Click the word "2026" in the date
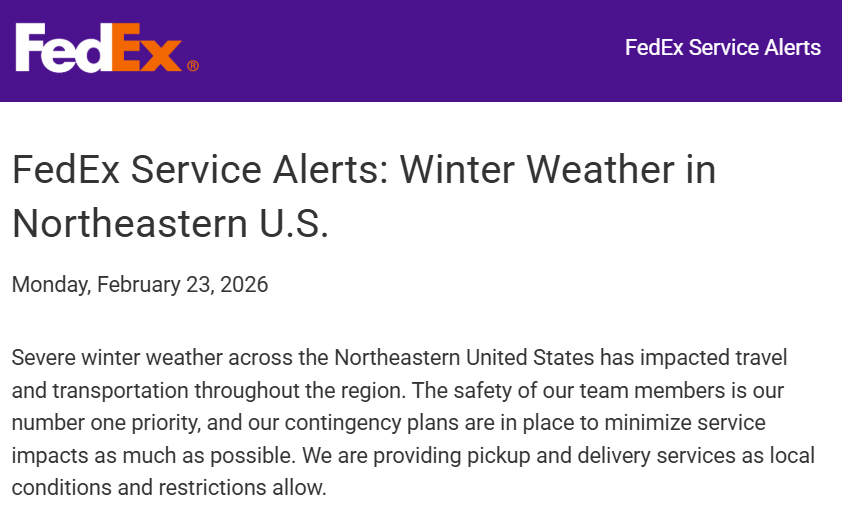Screen dimensions: 842x517 [x=245, y=284]
